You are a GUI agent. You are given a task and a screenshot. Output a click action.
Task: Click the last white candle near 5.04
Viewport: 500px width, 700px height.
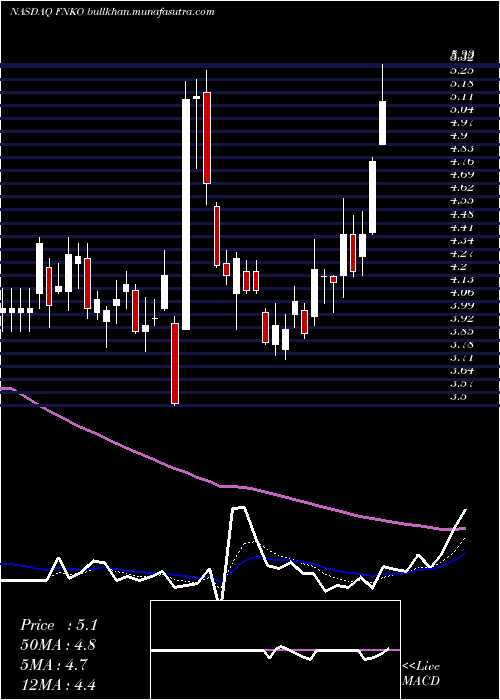click(383, 123)
